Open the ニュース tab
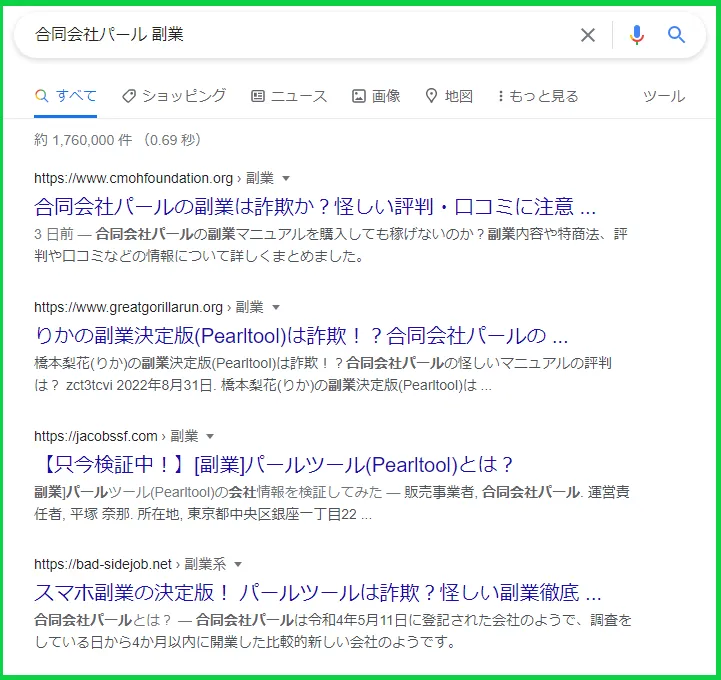721x680 pixels. pyautogui.click(x=289, y=96)
